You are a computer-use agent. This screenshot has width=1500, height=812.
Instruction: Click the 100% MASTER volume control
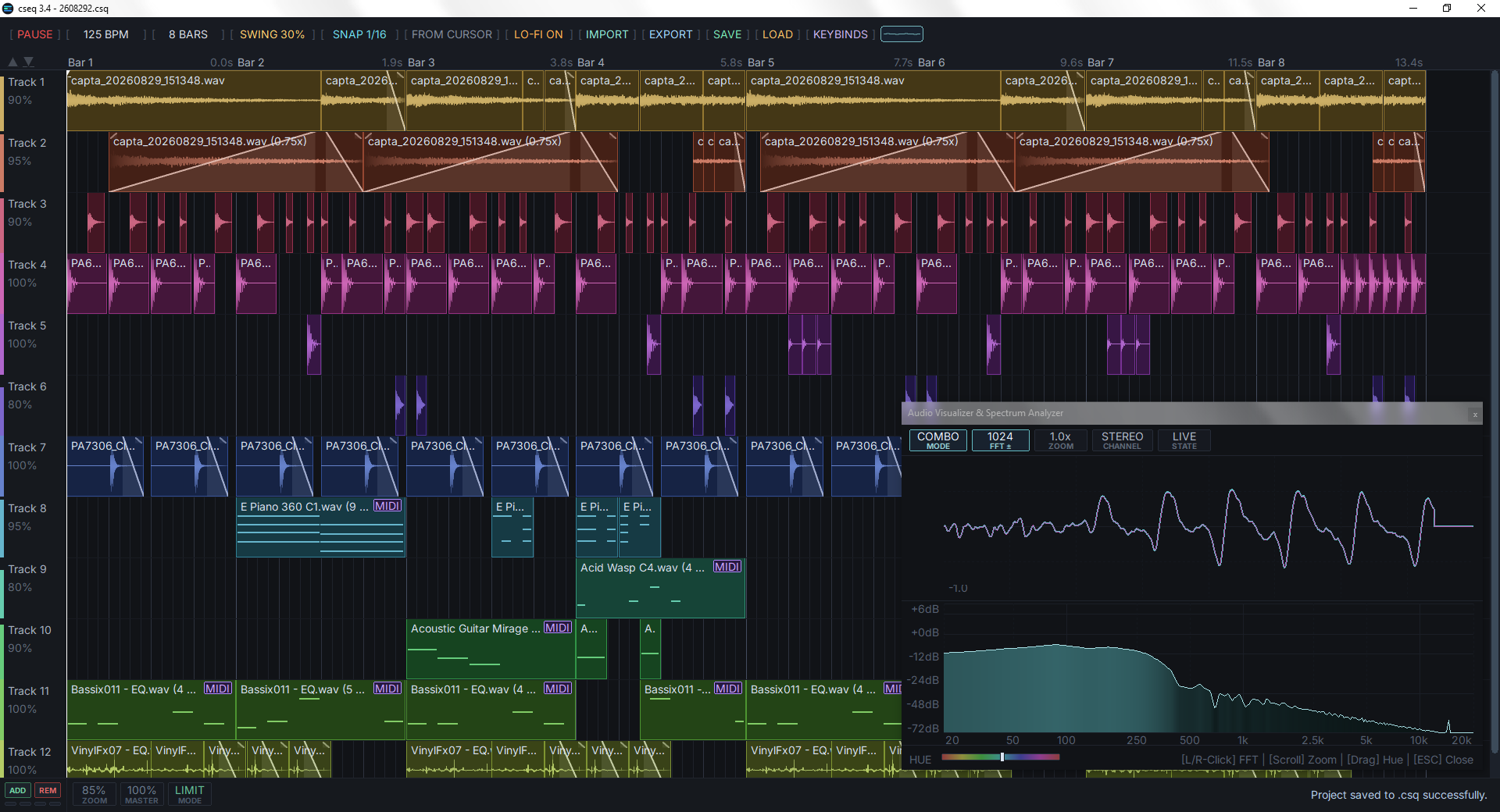(141, 794)
